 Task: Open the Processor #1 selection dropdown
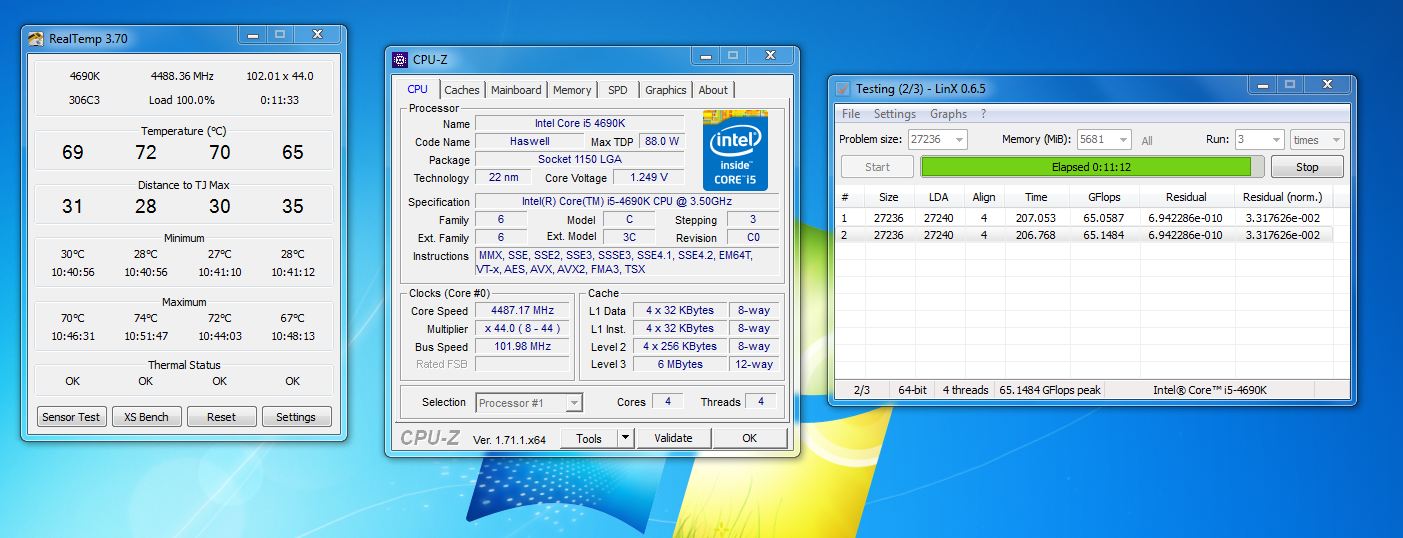click(529, 403)
